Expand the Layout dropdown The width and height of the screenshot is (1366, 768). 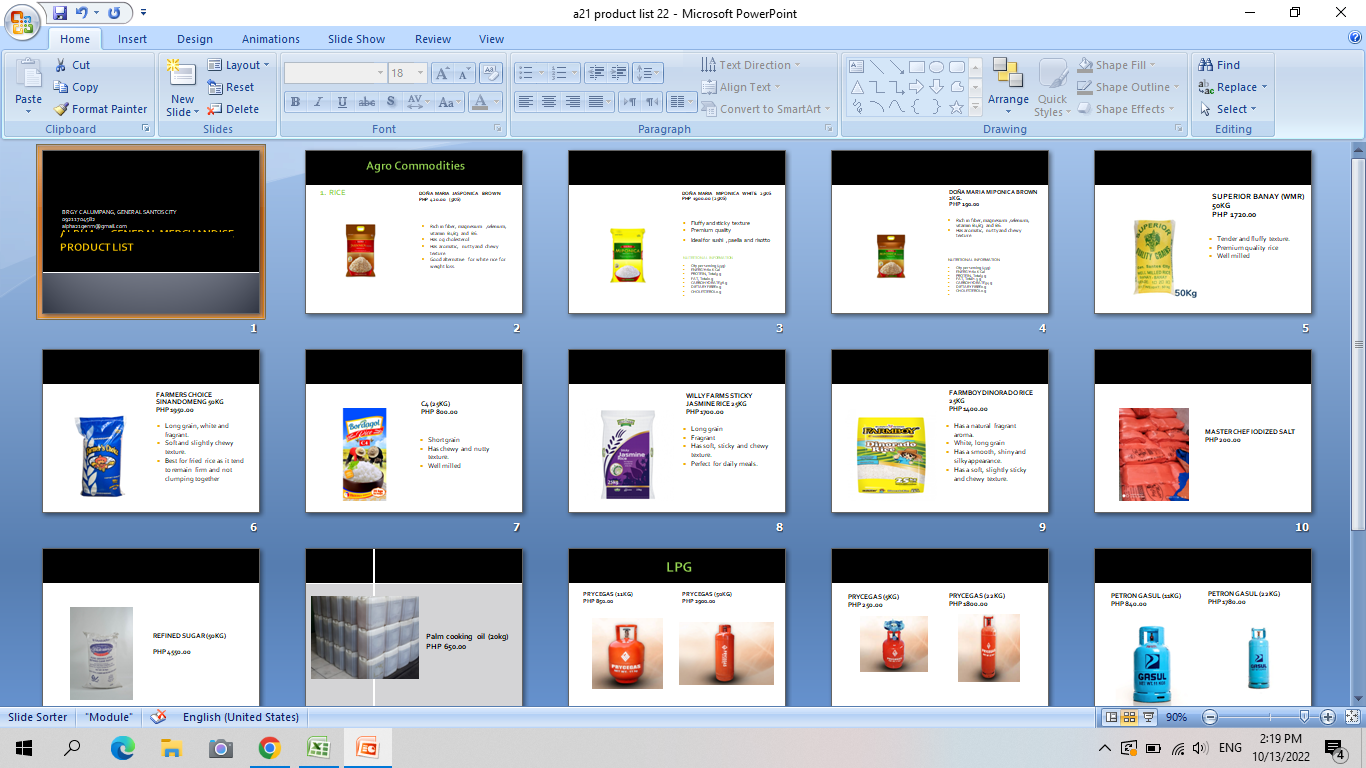(238, 65)
